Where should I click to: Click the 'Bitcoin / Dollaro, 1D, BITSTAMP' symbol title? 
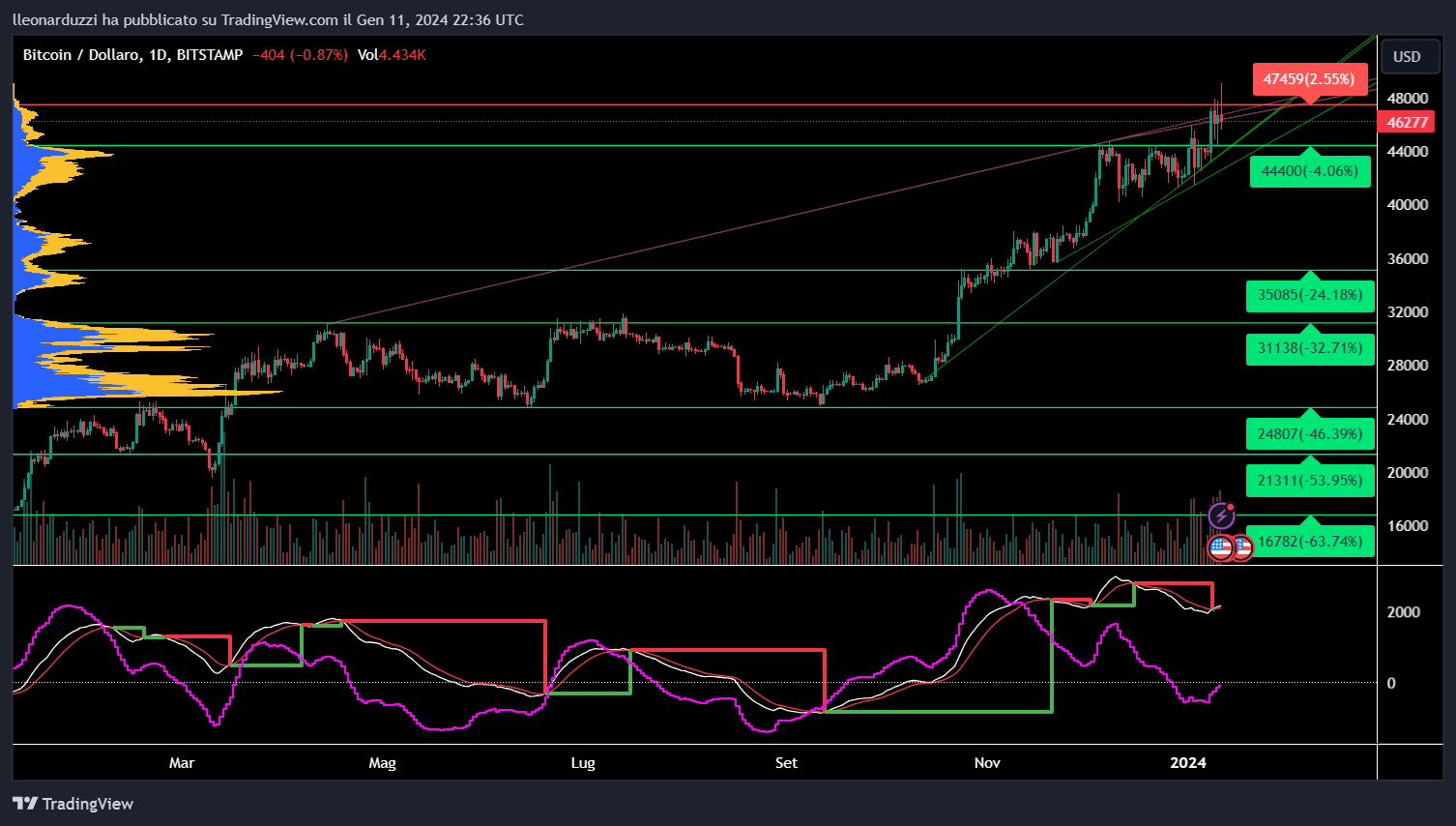132,55
